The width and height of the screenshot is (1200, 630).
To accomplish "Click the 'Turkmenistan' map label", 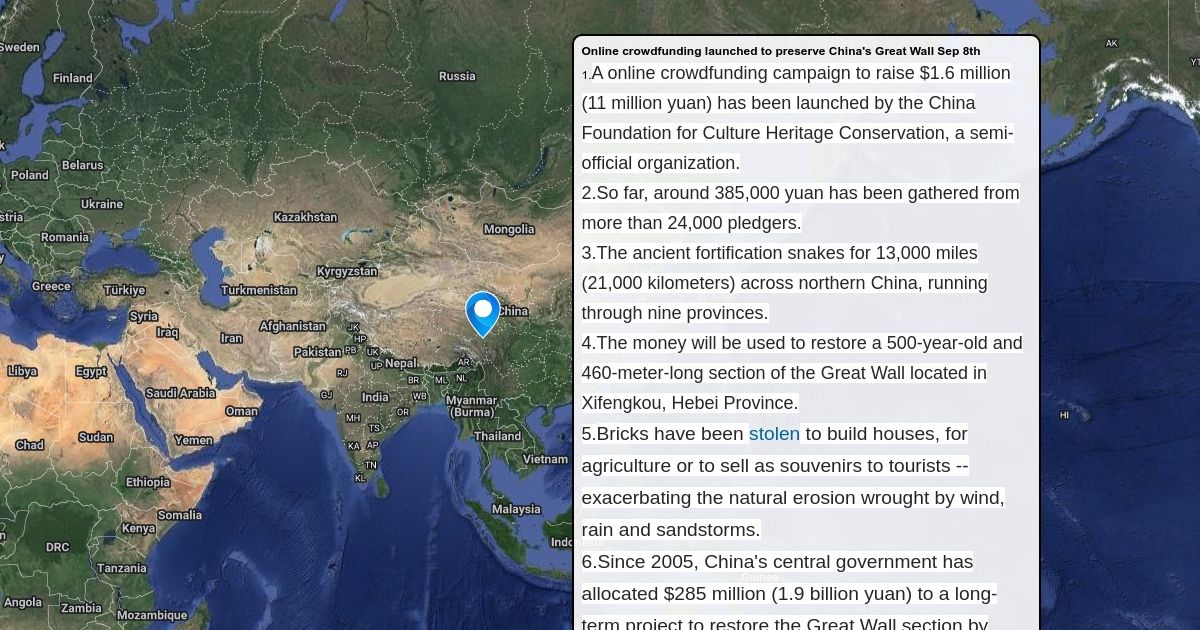I will pos(259,290).
